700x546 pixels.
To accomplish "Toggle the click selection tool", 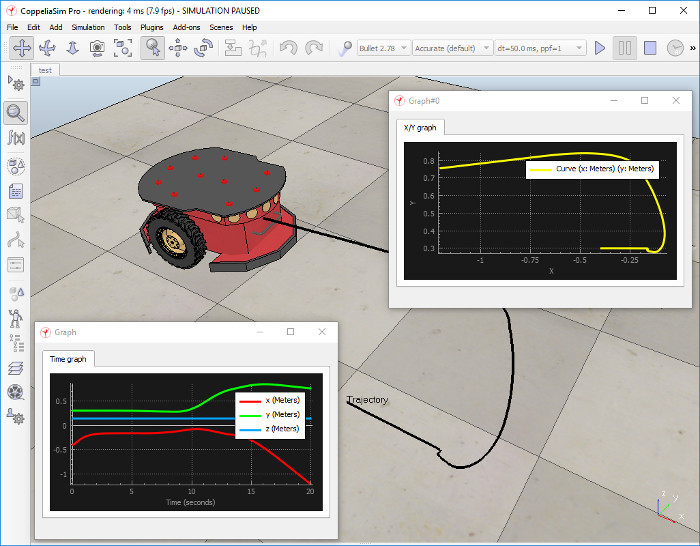I will pyautogui.click(x=152, y=48).
